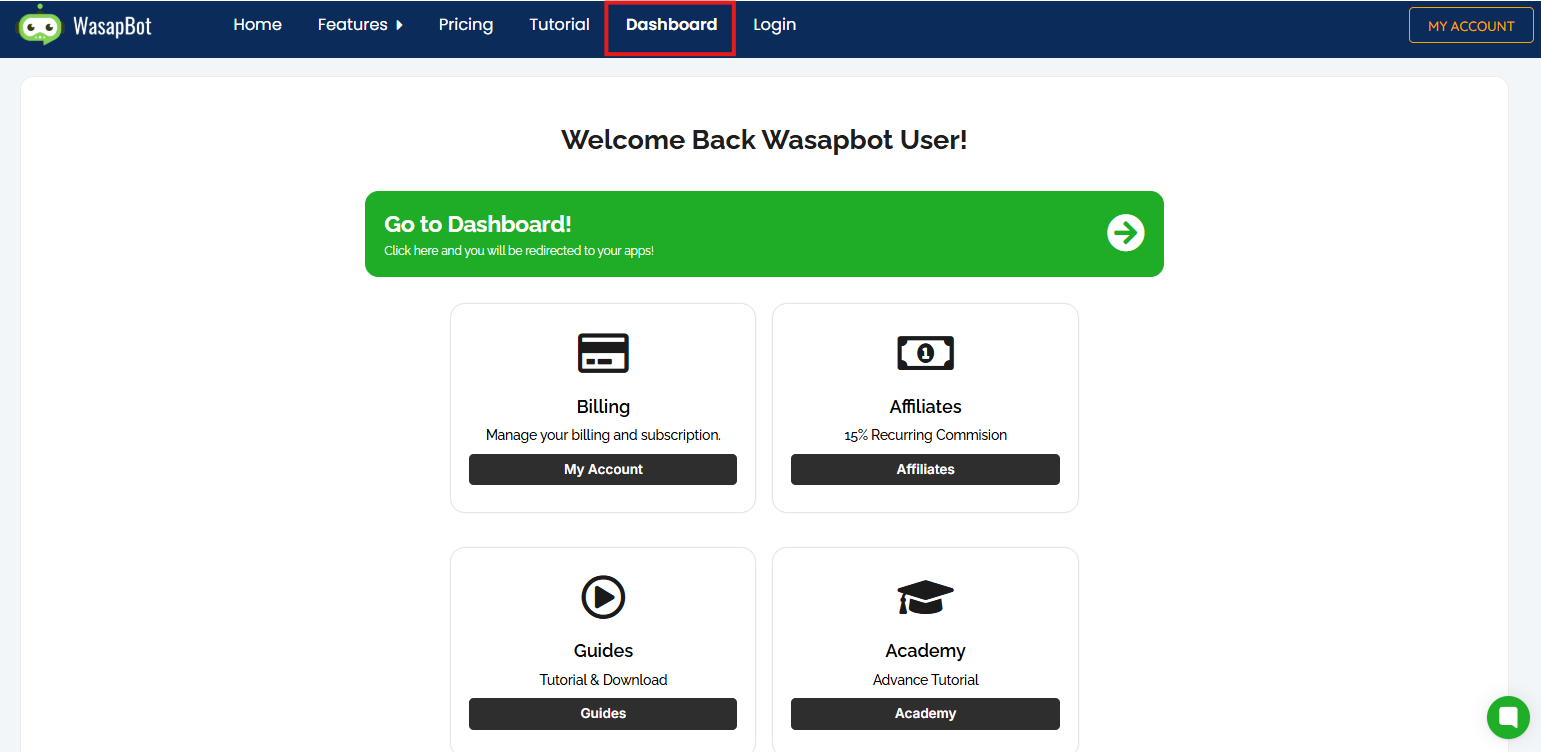Click the white arrow circle icon
Viewport: 1541px width, 752px height.
[1125, 233]
